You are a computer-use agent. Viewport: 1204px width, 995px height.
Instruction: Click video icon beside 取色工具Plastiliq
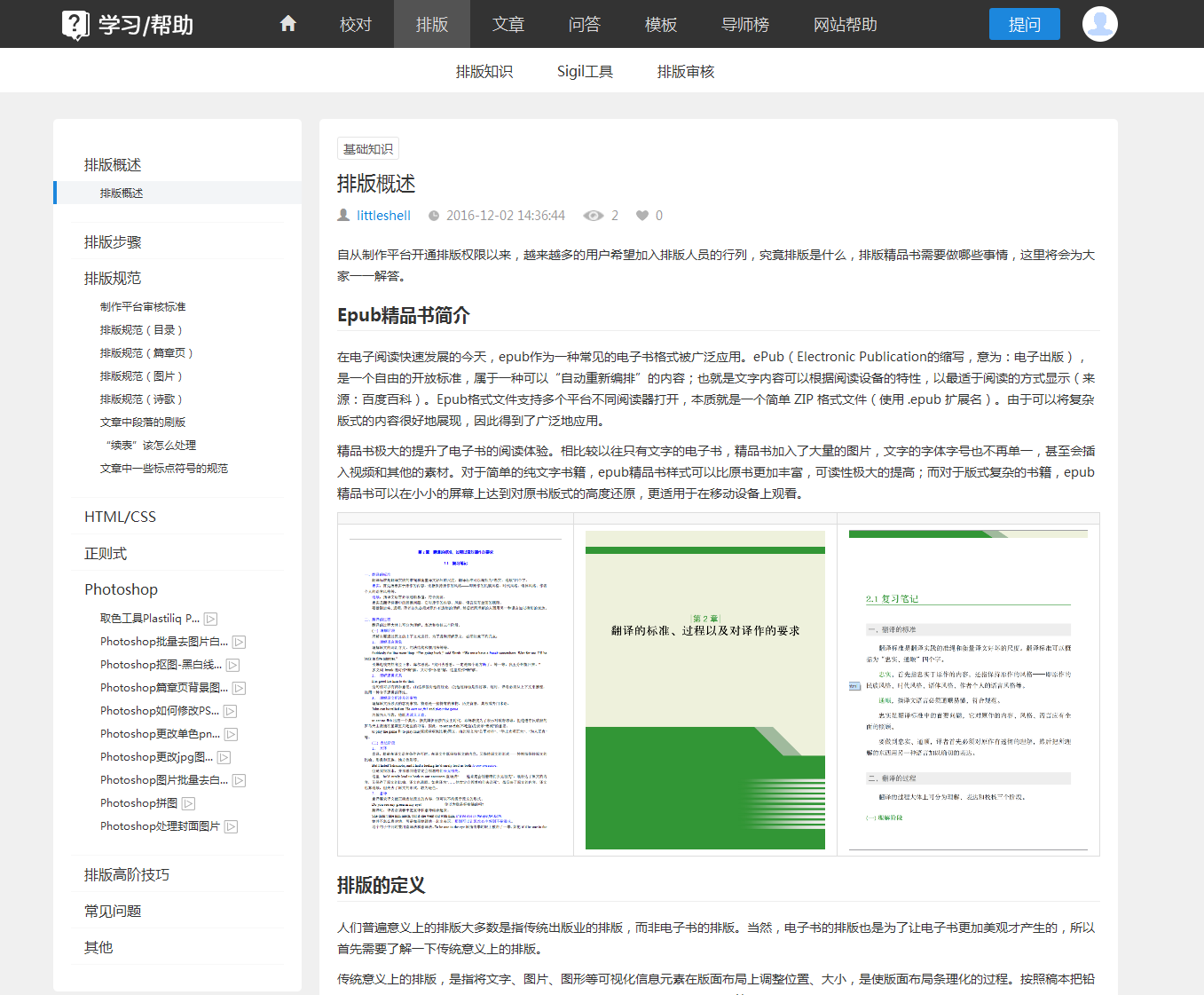[211, 620]
